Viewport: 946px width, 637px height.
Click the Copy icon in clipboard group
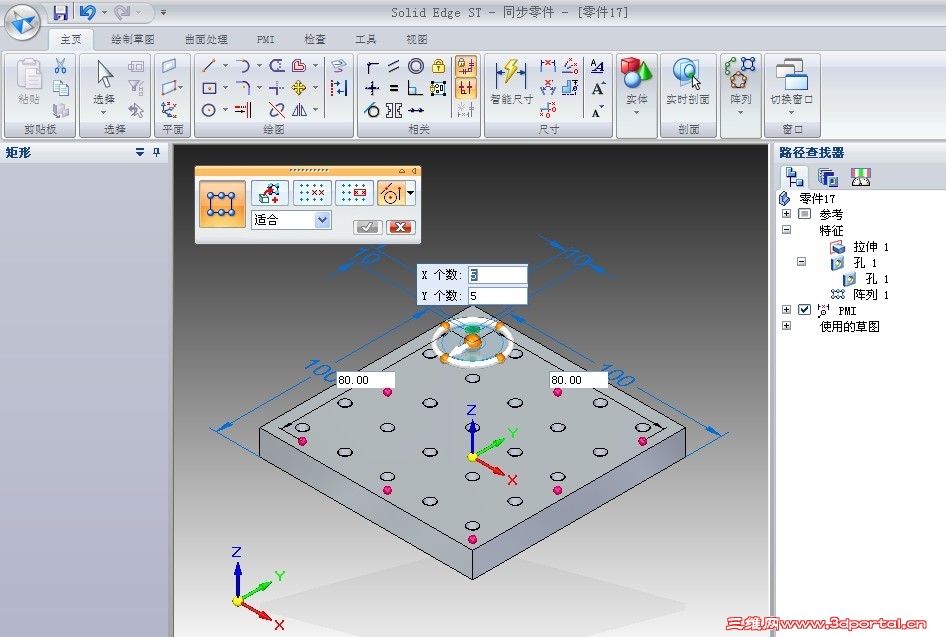coord(60,88)
